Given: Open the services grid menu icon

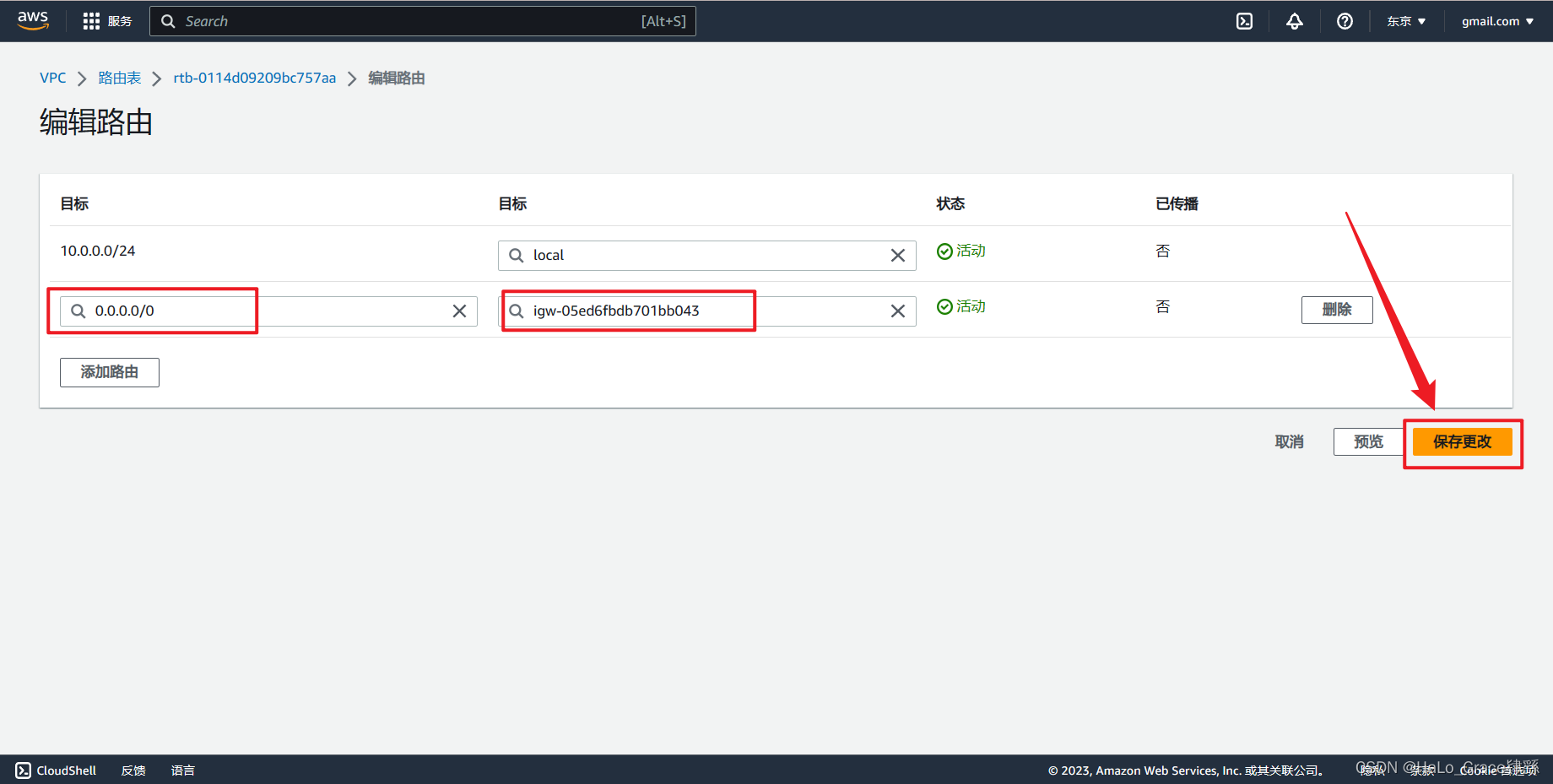Looking at the screenshot, I should [x=91, y=21].
